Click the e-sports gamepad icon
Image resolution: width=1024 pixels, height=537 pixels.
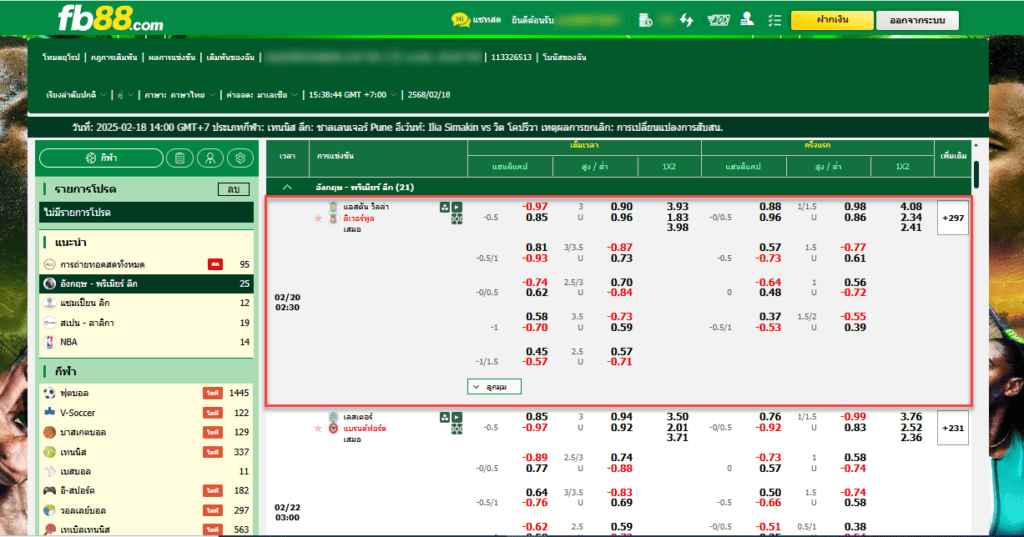49,491
